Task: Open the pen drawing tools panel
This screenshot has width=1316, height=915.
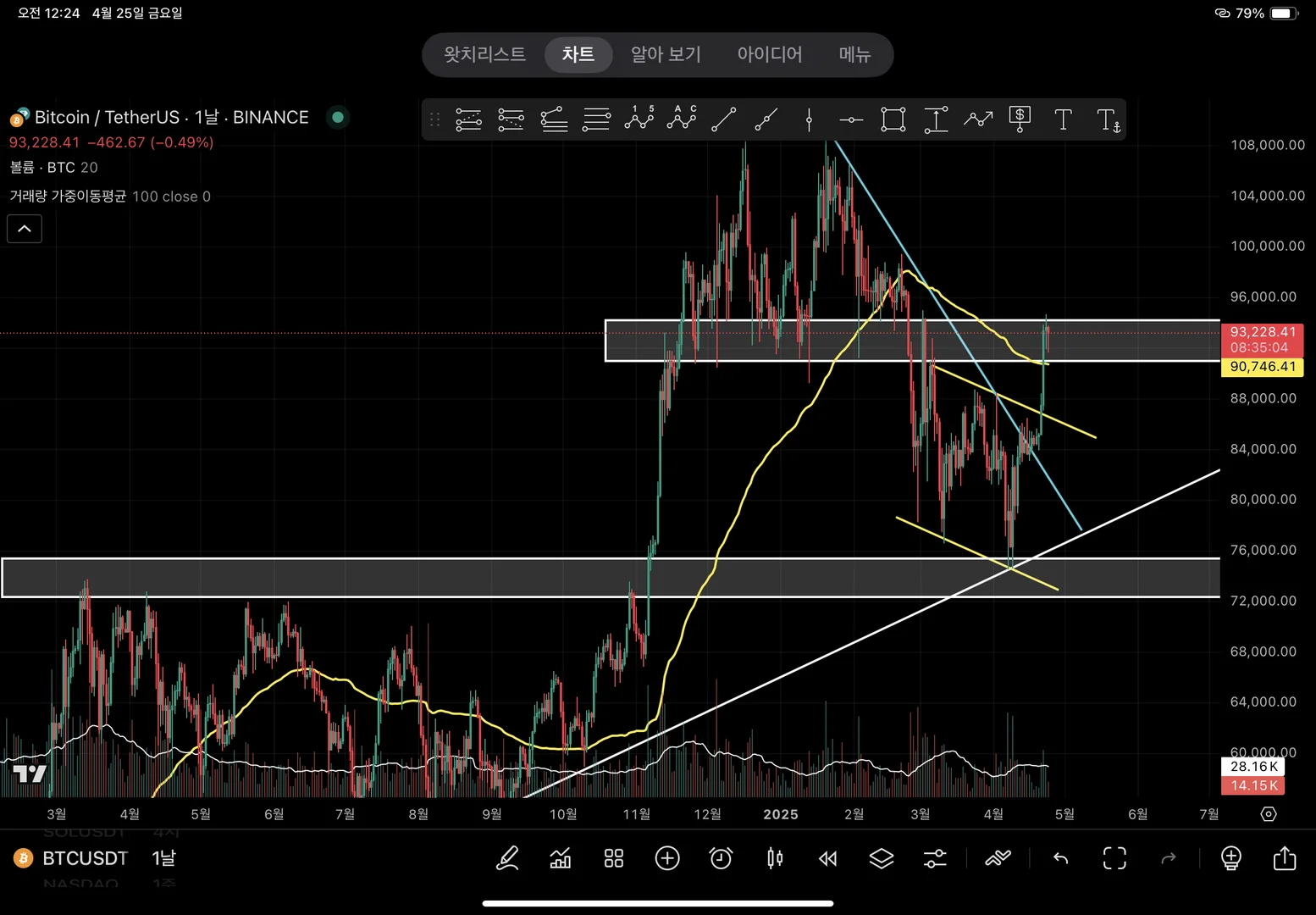Action: coord(507,858)
